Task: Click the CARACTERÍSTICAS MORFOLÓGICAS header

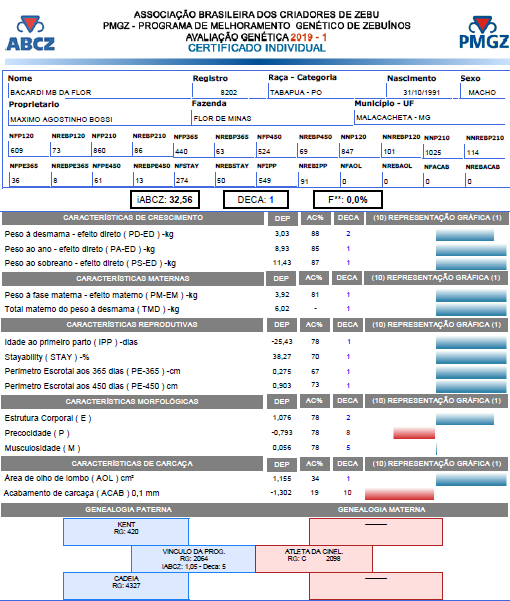Action: click(x=132, y=401)
